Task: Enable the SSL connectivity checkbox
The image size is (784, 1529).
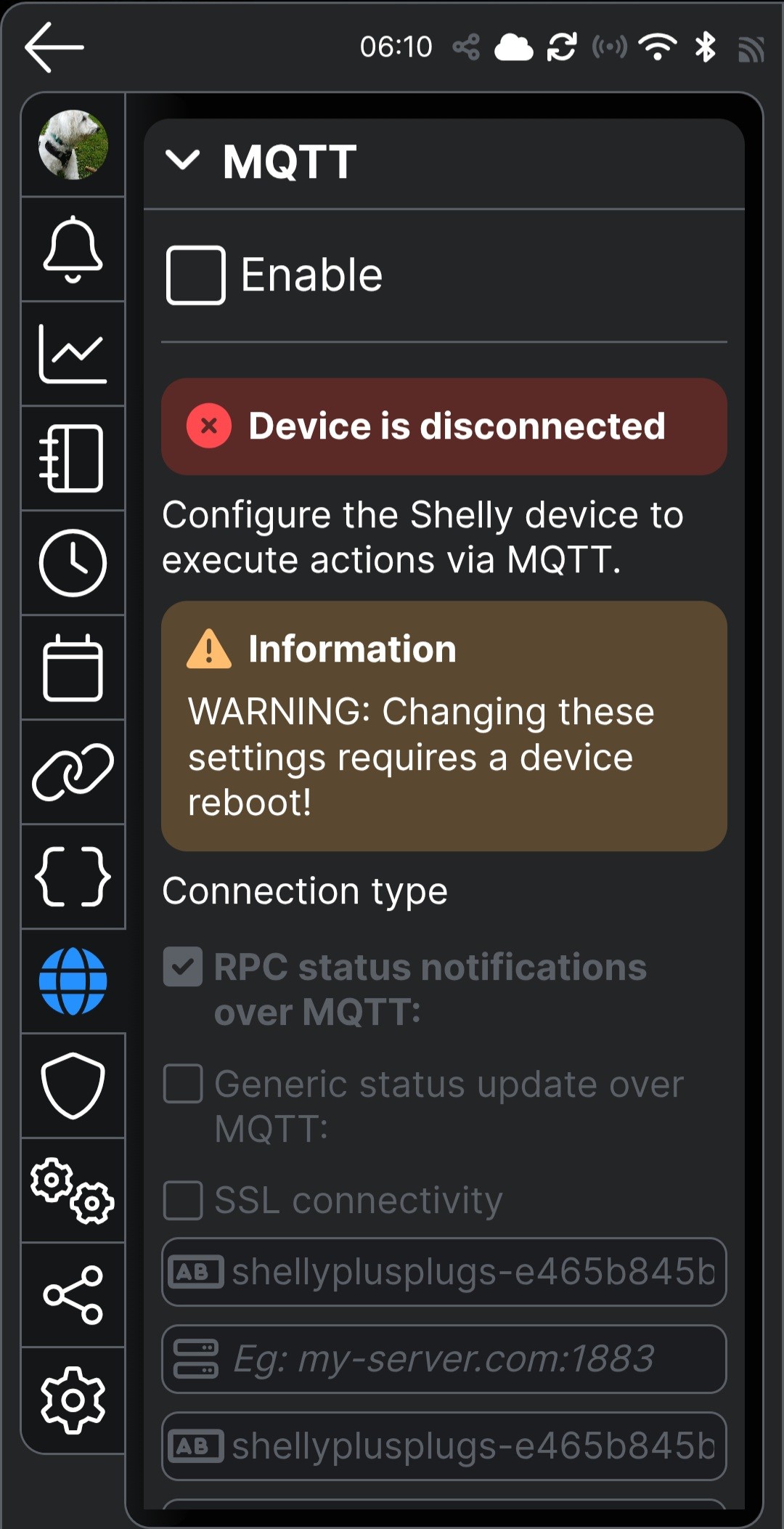Action: [183, 1200]
